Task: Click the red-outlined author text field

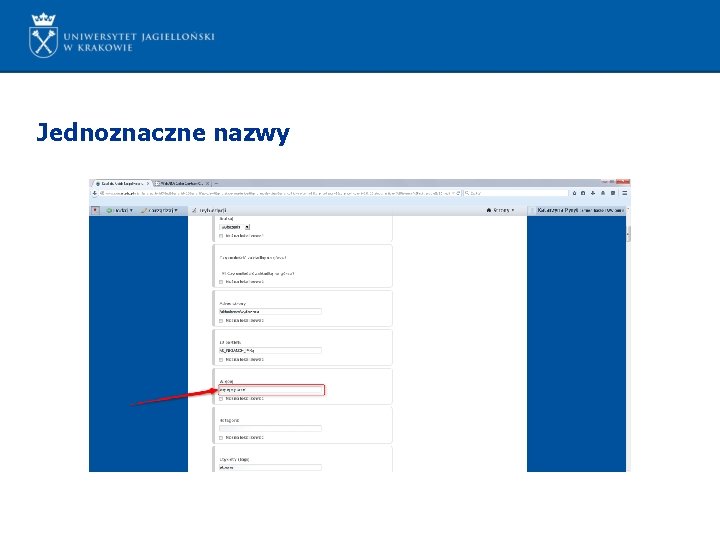Action: (271, 390)
